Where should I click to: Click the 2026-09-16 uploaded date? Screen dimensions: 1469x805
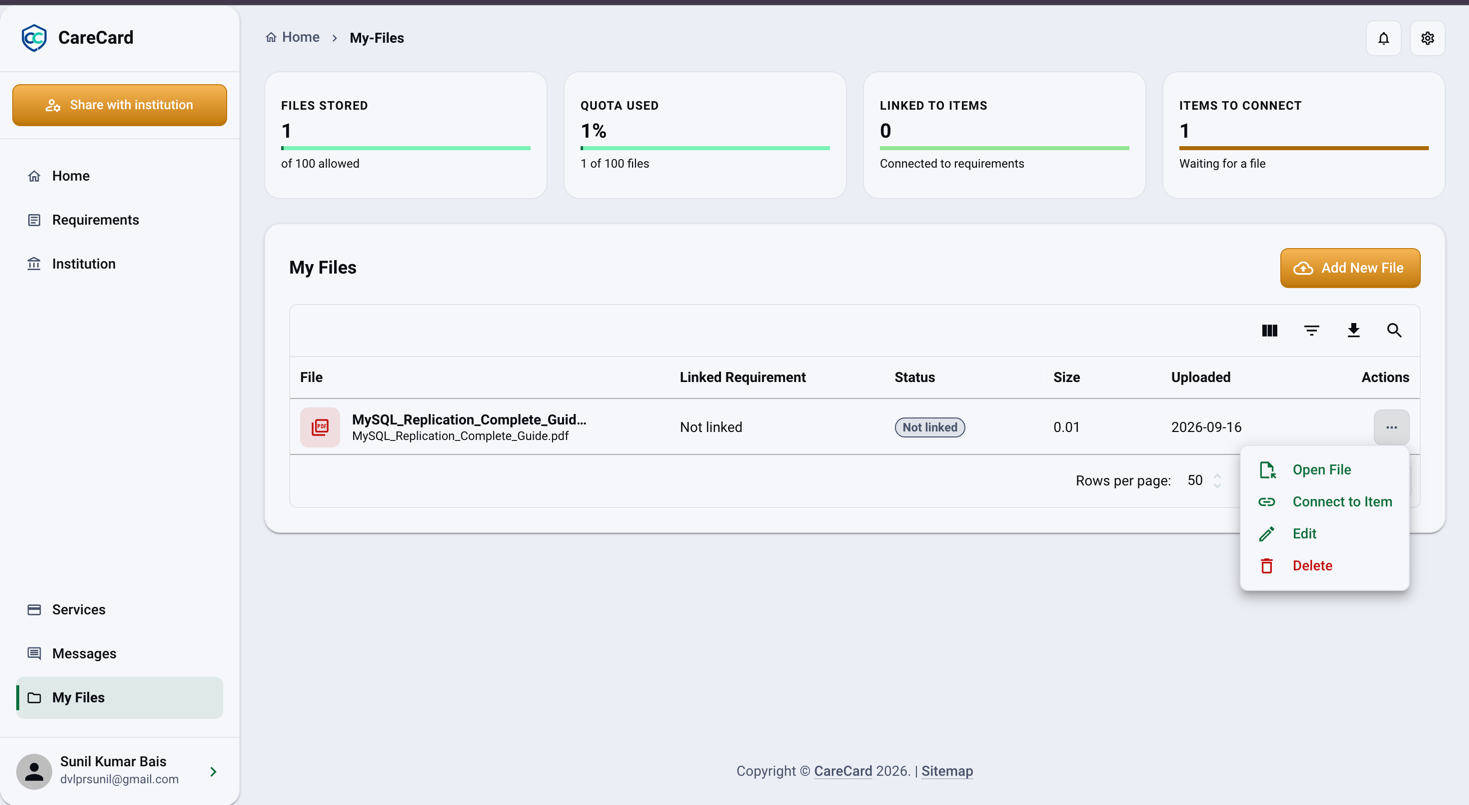[1206, 427]
